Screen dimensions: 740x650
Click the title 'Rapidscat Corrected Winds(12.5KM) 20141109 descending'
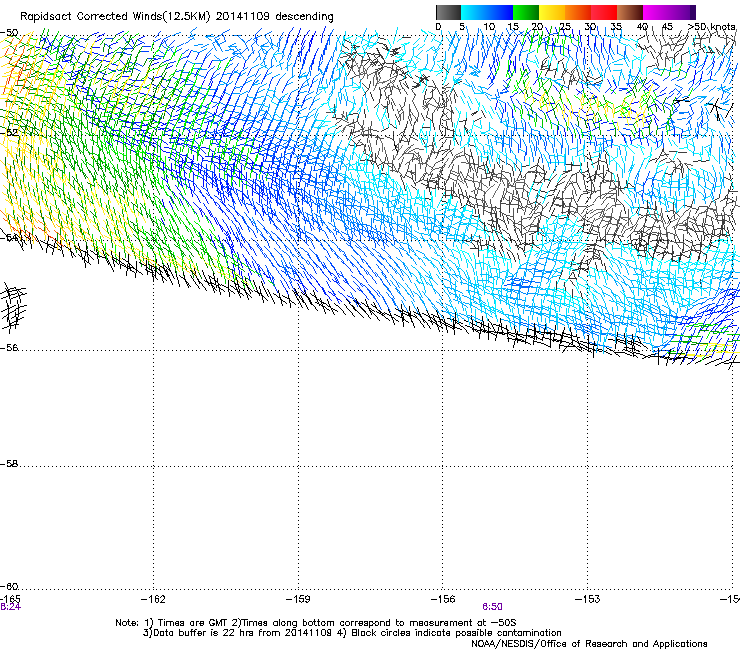177,17
